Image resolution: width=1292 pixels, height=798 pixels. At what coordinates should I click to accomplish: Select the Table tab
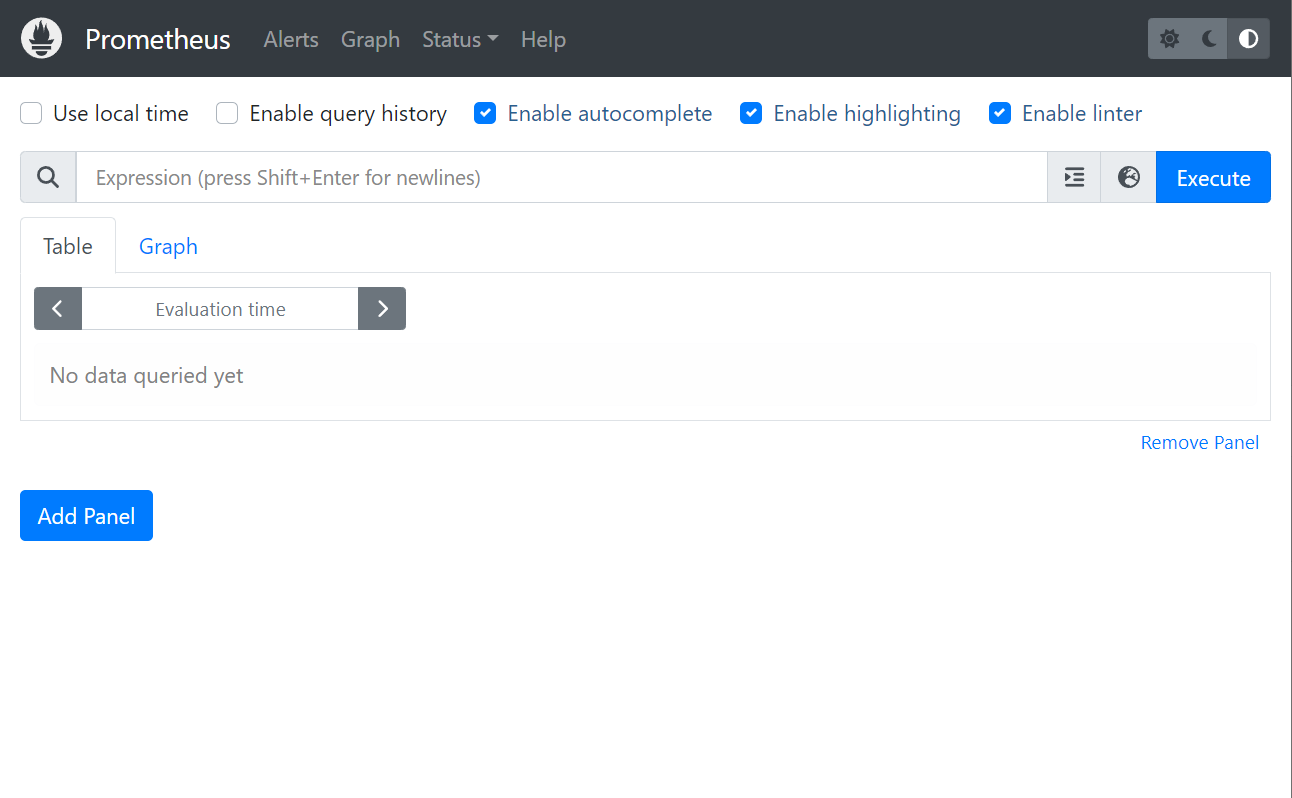(x=68, y=246)
